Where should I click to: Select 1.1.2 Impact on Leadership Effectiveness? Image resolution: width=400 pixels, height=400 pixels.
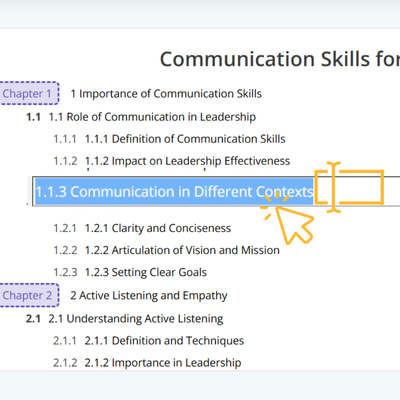click(x=187, y=161)
